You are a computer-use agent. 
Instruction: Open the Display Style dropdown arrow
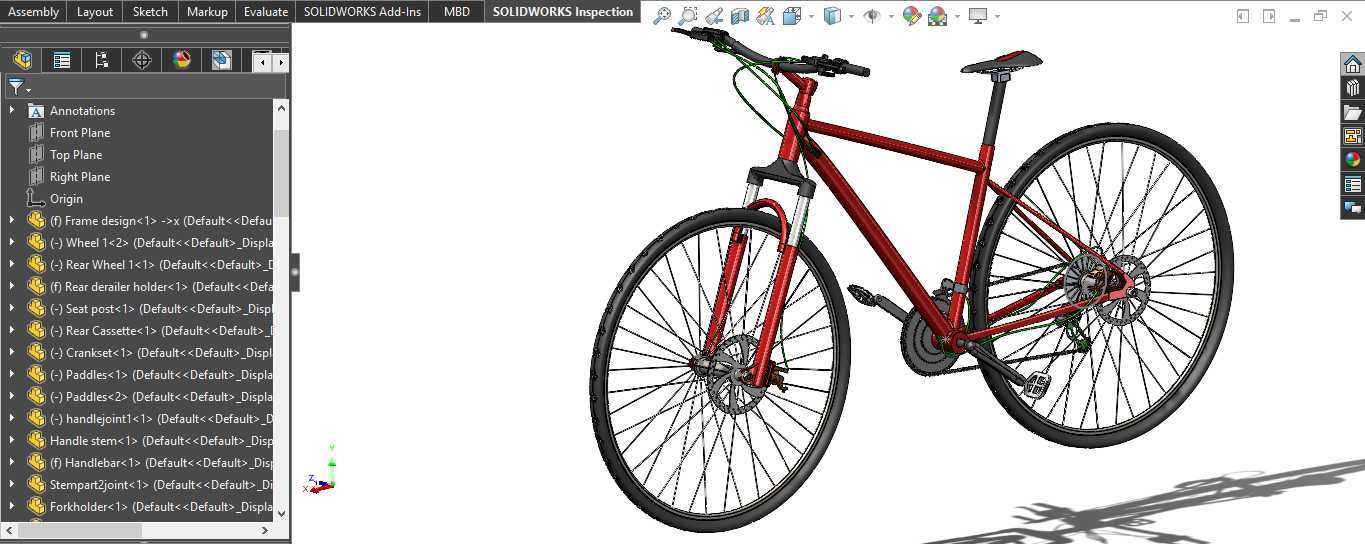pyautogui.click(x=851, y=16)
